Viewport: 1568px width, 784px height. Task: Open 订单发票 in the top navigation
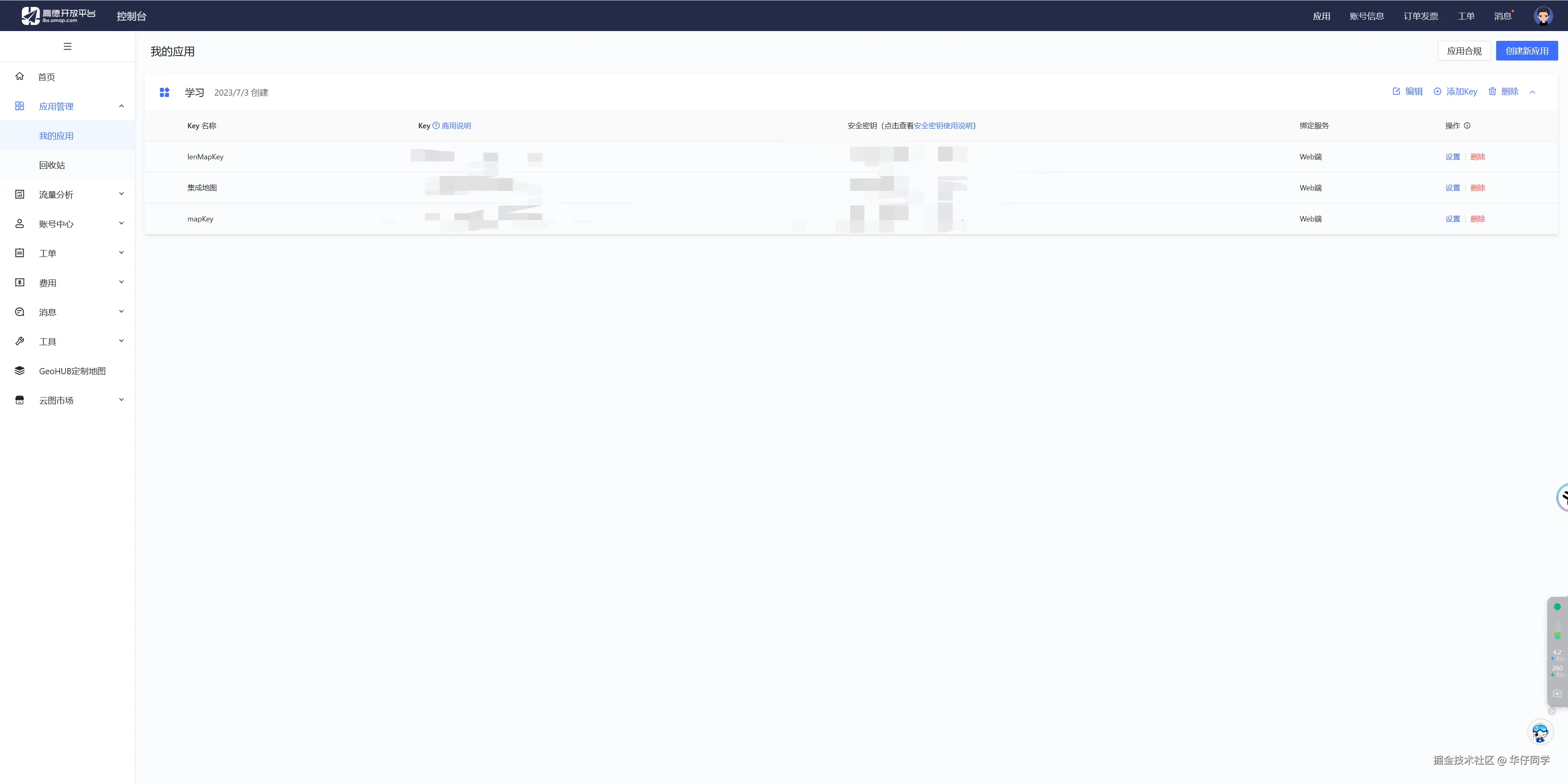click(x=1421, y=16)
